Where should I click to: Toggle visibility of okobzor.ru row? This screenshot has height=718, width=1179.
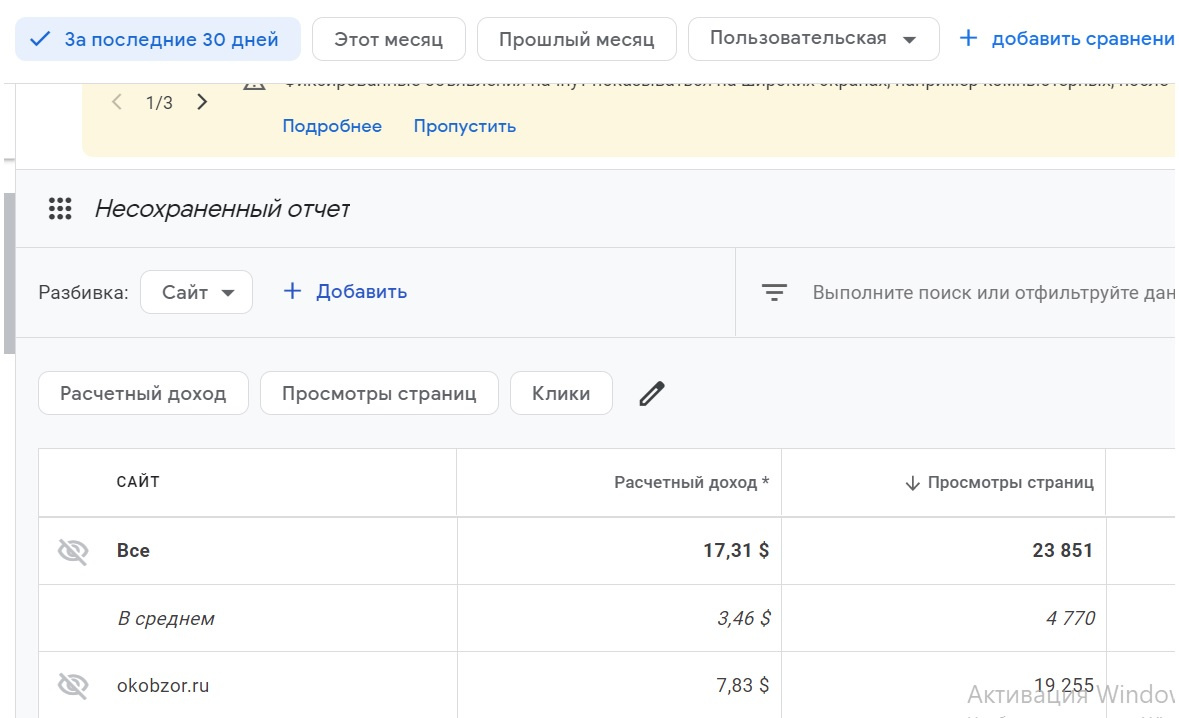point(73,686)
